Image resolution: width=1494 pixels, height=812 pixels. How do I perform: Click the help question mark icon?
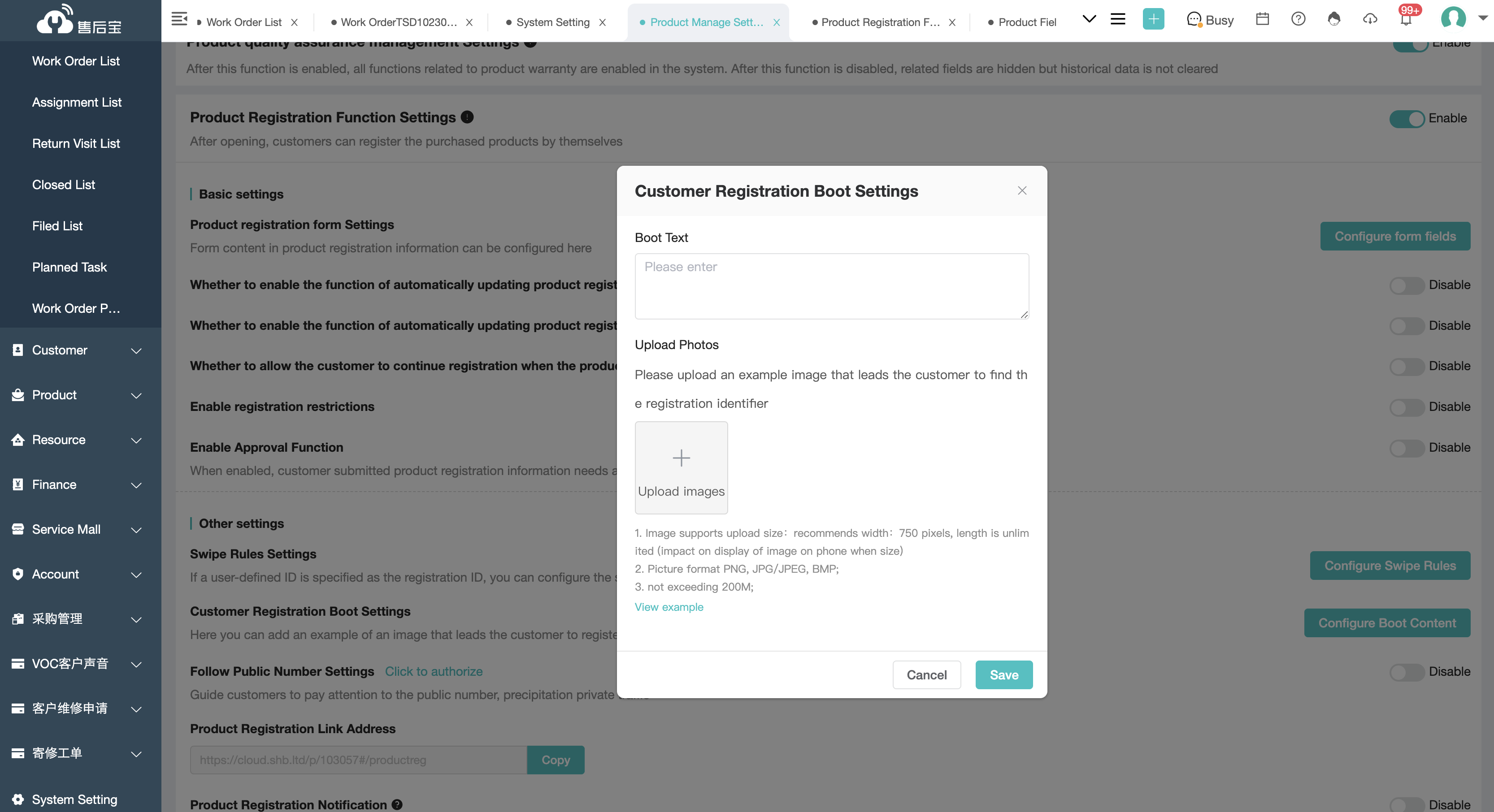point(1298,19)
